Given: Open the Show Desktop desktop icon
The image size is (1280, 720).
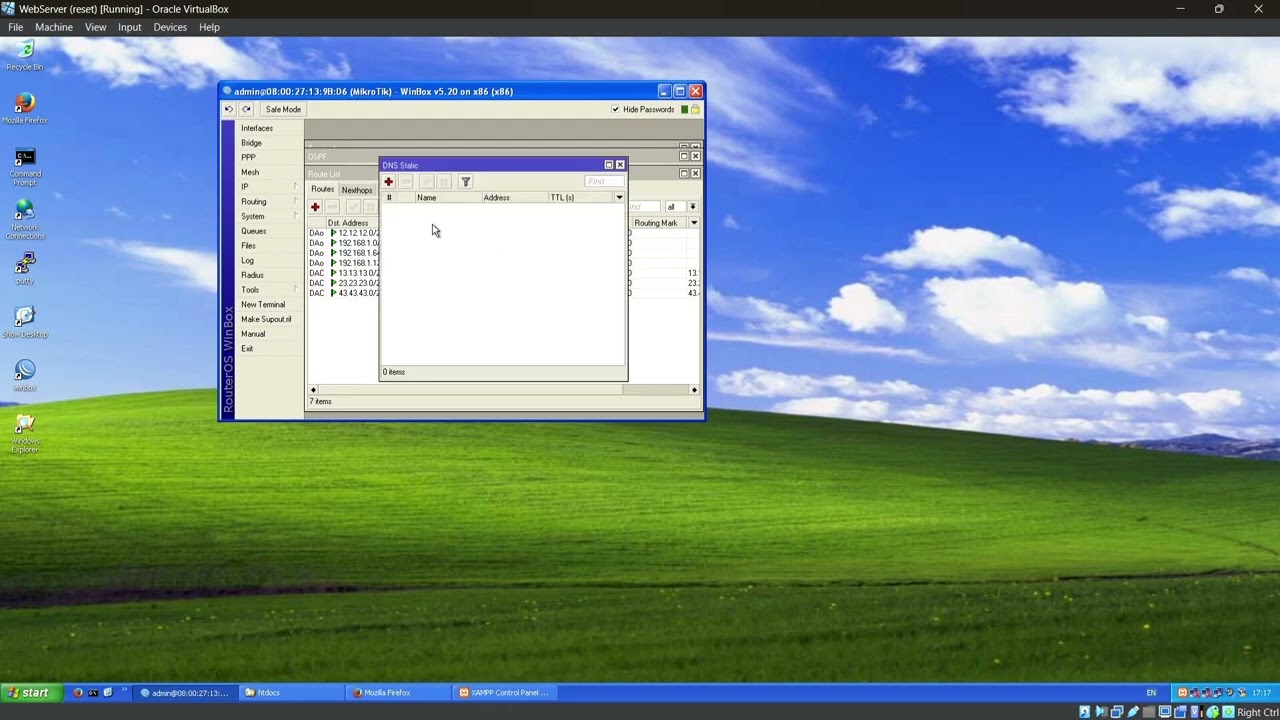Looking at the screenshot, I should tap(25, 322).
